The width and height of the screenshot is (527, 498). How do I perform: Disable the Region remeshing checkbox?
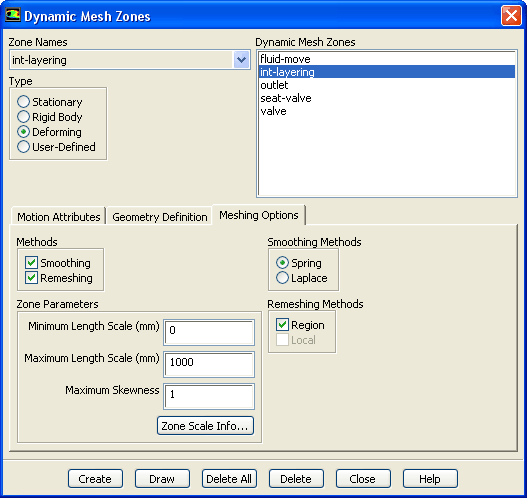282,325
